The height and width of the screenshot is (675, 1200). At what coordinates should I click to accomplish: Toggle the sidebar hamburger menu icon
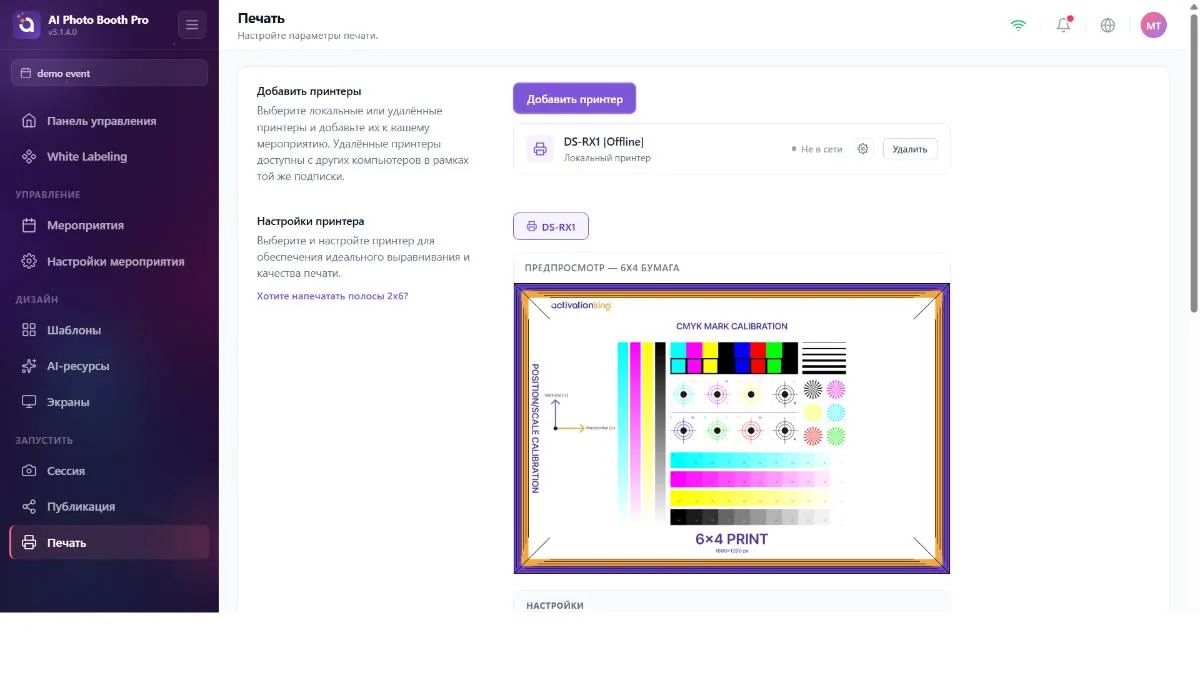point(192,25)
